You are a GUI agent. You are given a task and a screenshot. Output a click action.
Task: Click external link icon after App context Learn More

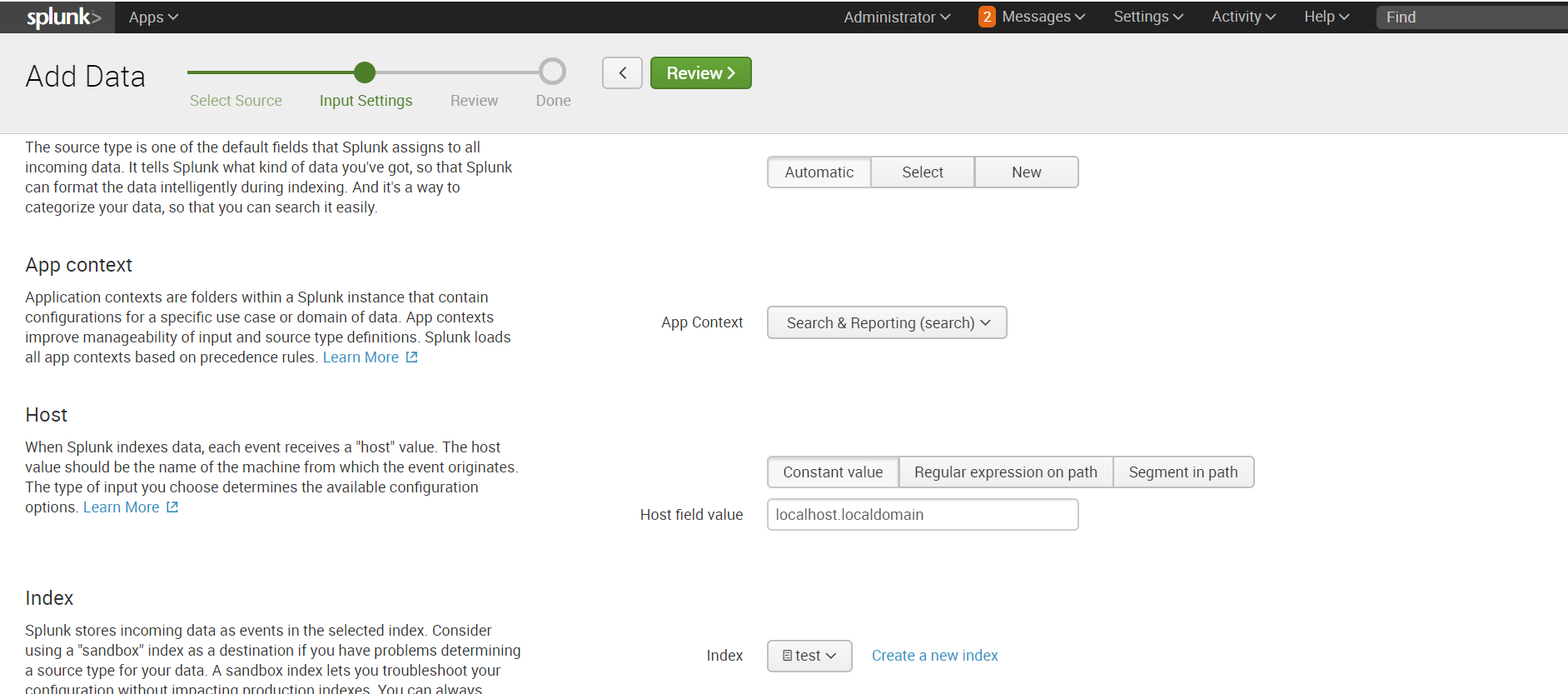click(x=411, y=357)
